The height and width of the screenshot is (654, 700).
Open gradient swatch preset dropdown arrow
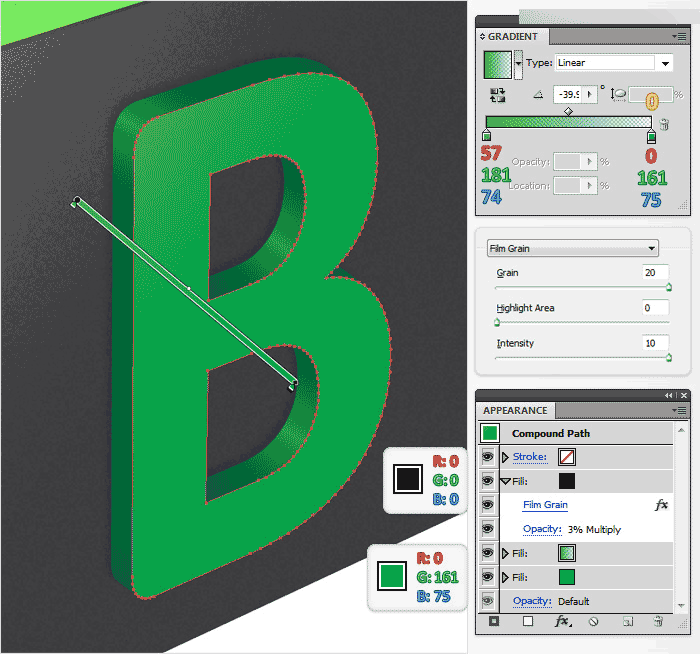[x=518, y=64]
